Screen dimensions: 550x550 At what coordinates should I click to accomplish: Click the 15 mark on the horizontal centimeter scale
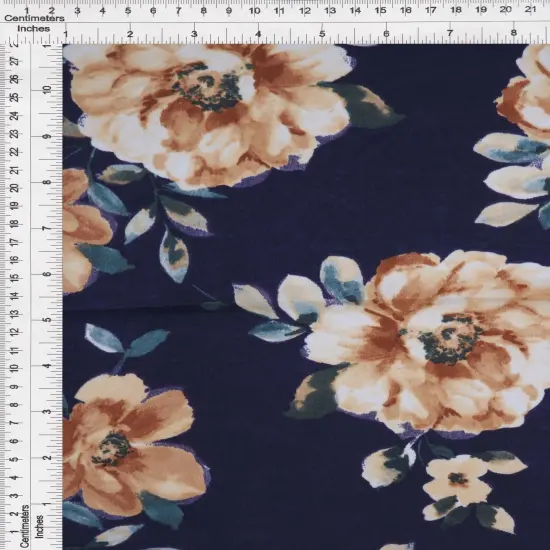click(381, 11)
